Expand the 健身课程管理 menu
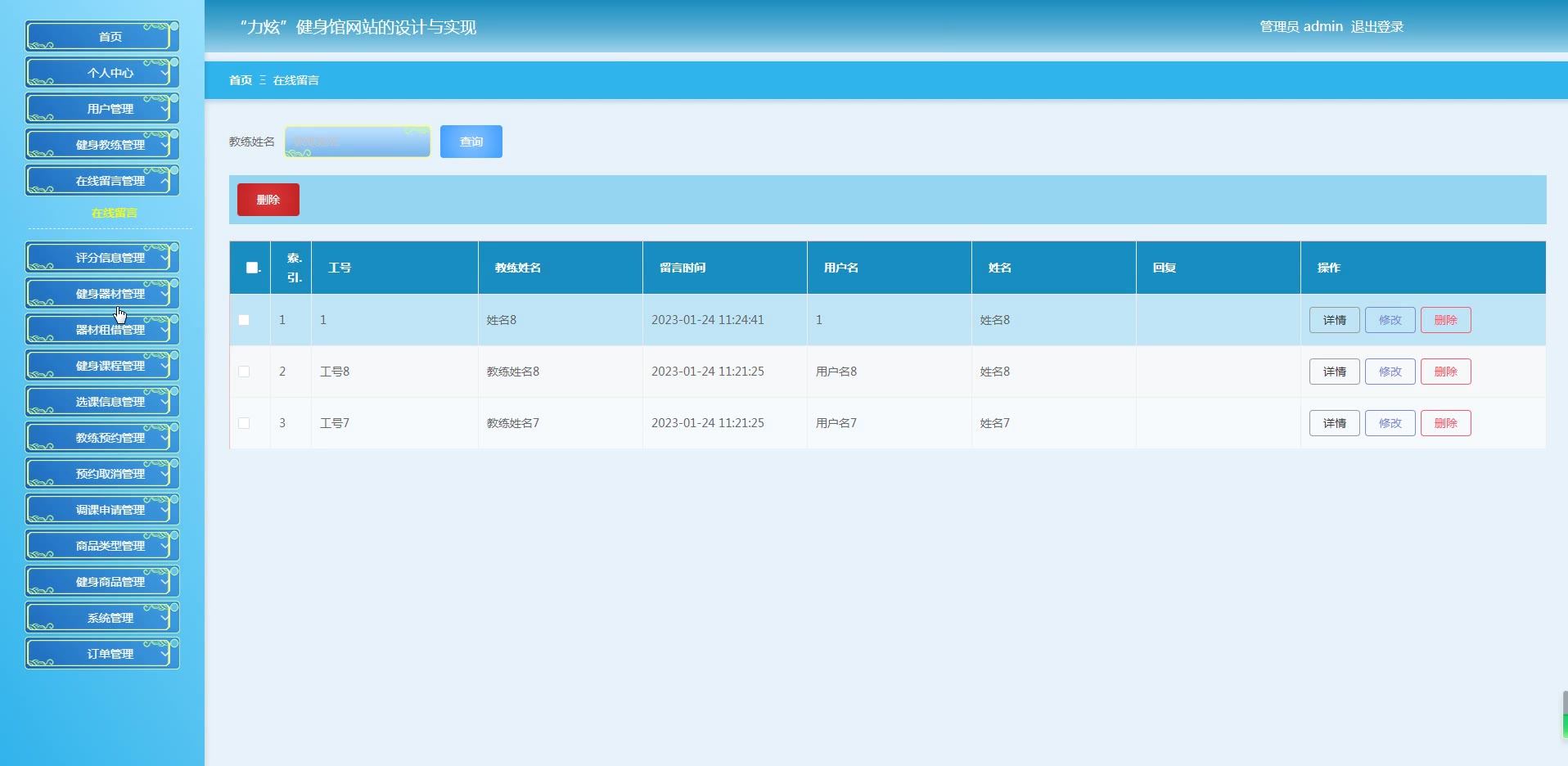The image size is (1568, 766). pyautogui.click(x=110, y=366)
